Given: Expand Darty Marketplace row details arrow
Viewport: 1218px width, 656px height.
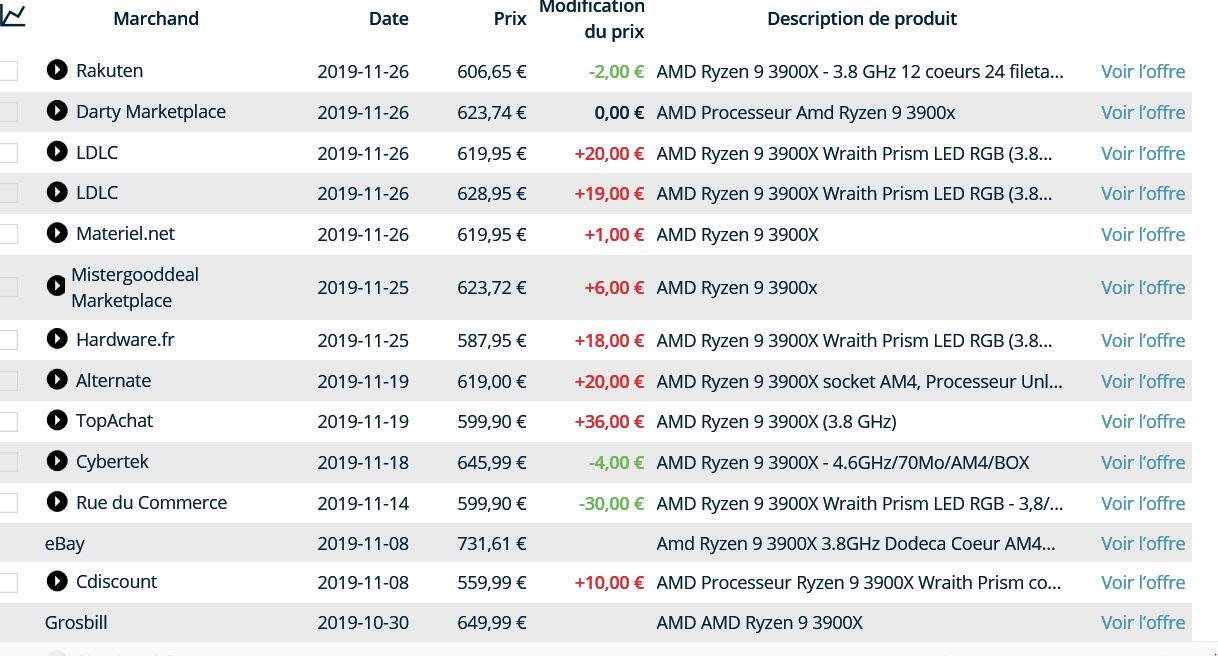Looking at the screenshot, I should [x=57, y=111].
